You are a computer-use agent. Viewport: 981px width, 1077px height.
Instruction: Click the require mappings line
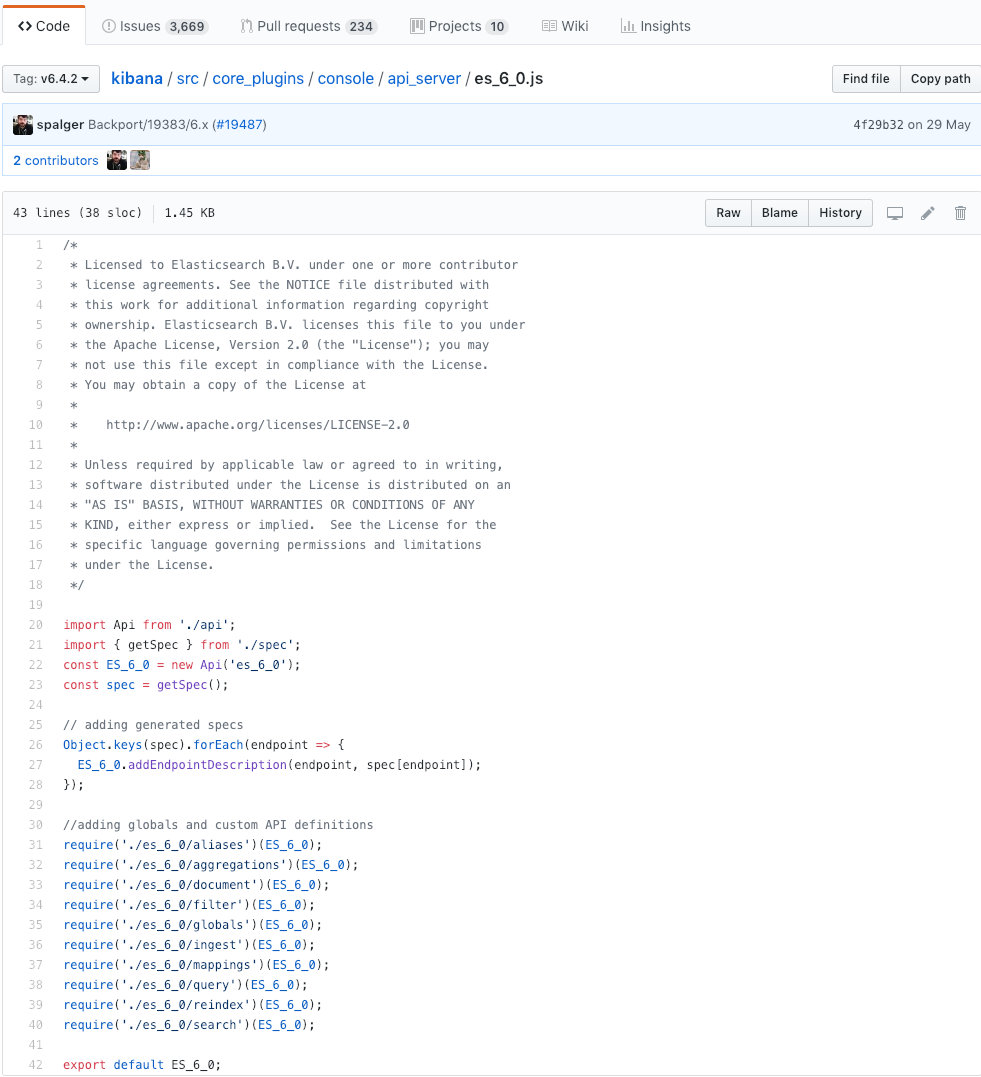tap(196, 965)
